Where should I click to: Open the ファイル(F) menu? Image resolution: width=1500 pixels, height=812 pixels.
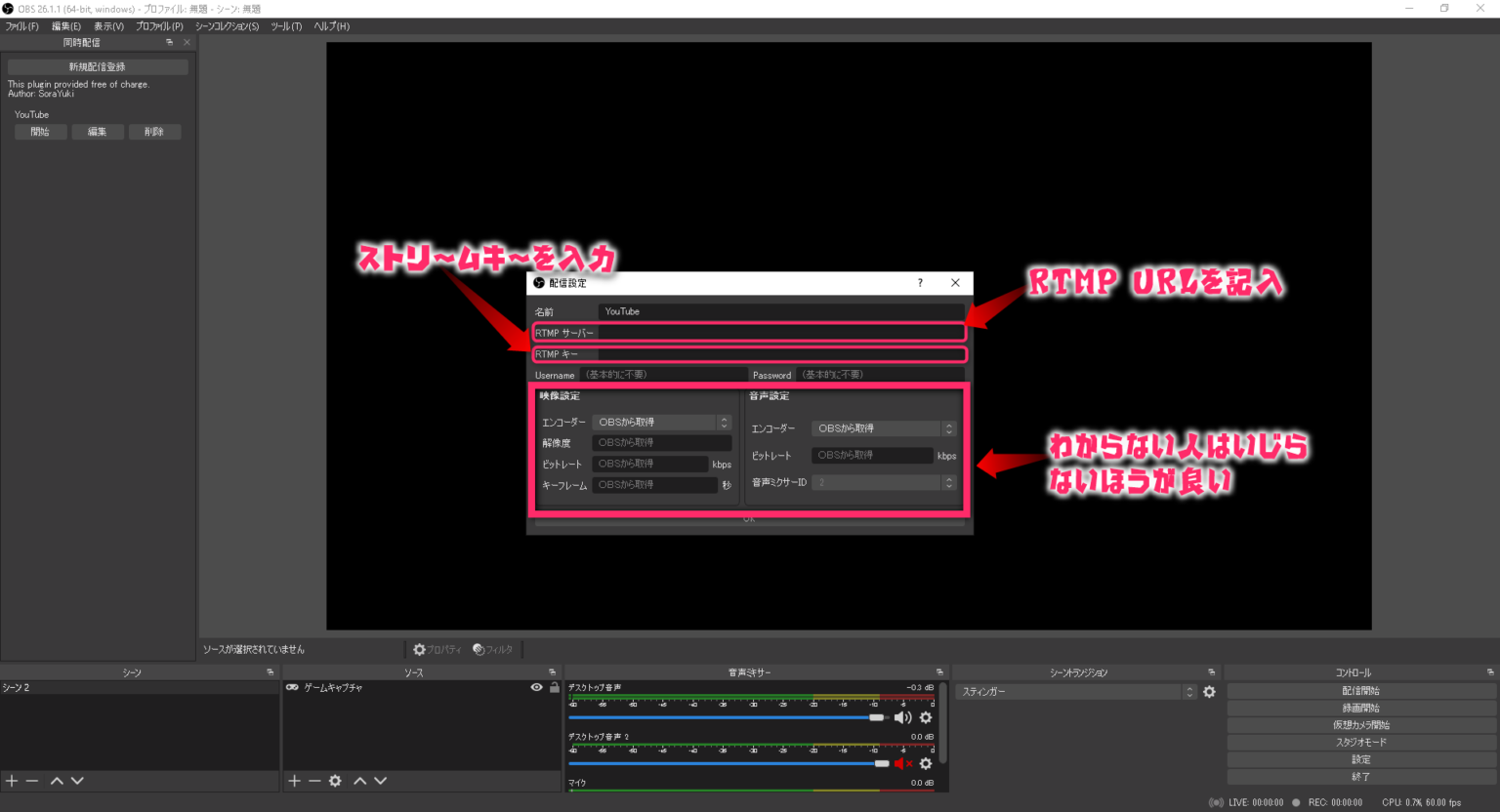[21, 26]
